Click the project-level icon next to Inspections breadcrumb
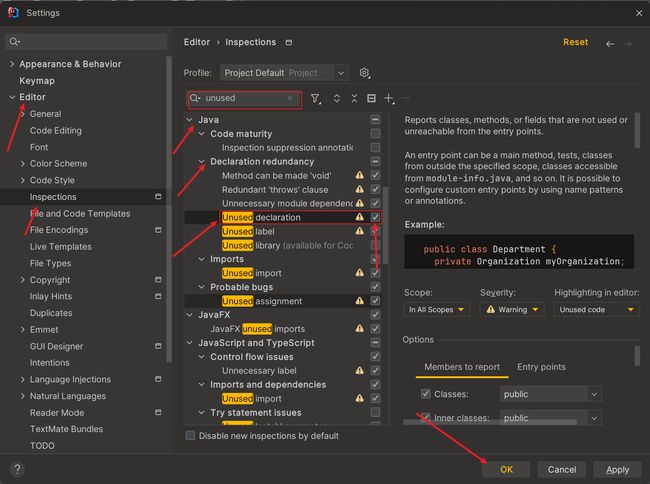Image resolution: width=650 pixels, height=484 pixels. 289,42
